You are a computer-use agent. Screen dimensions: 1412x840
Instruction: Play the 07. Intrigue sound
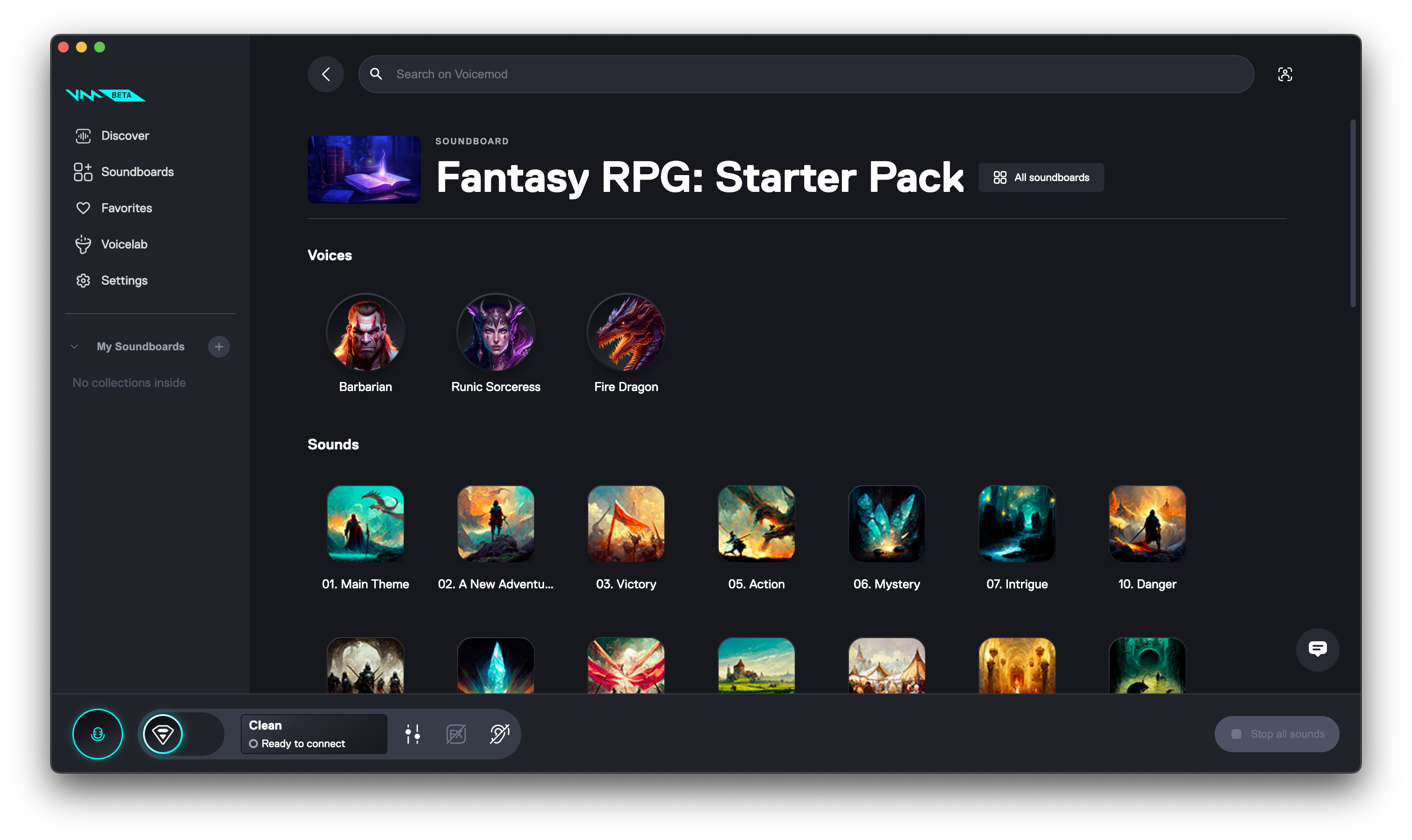tap(1017, 524)
